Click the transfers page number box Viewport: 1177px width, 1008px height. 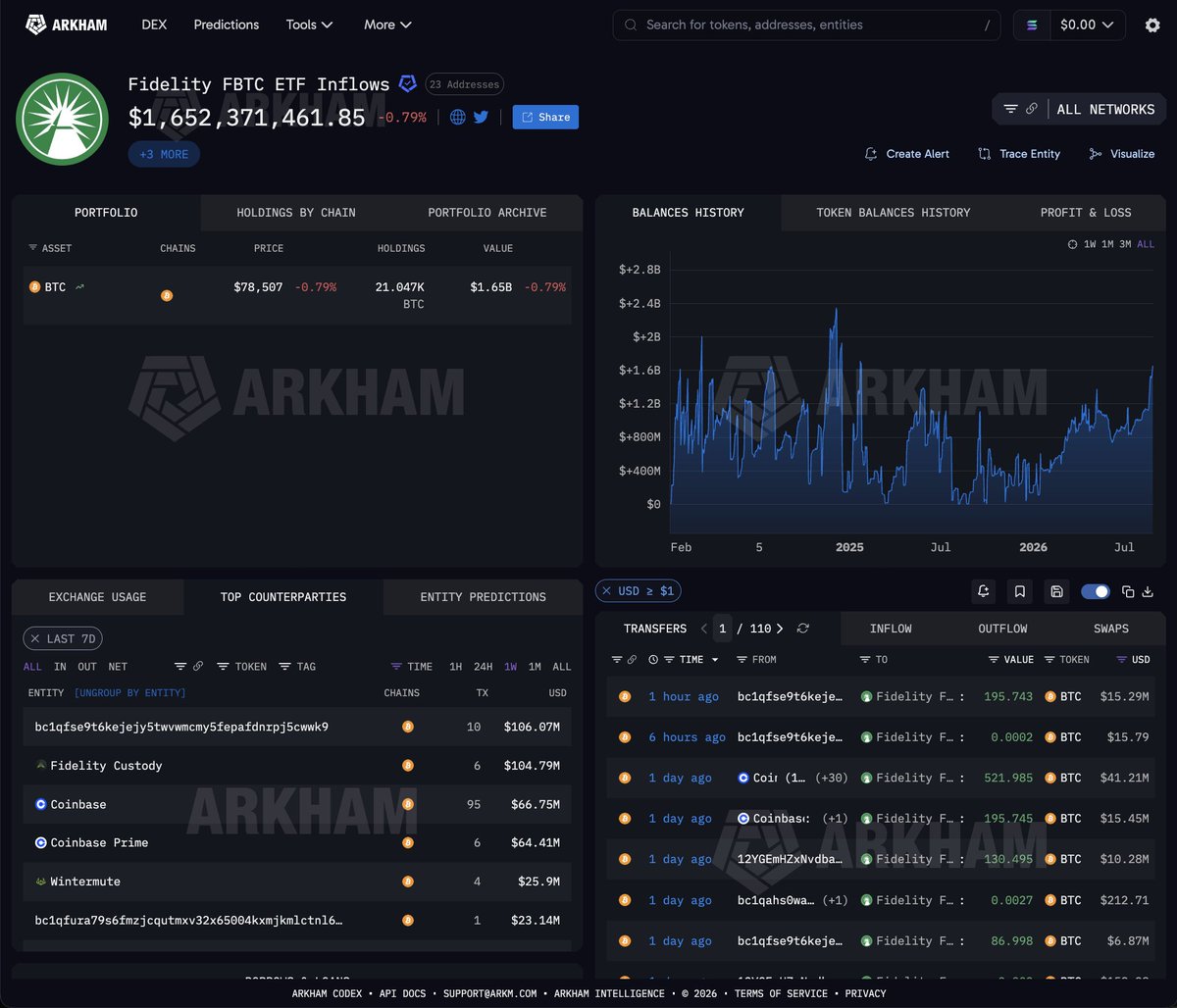pyautogui.click(x=723, y=629)
